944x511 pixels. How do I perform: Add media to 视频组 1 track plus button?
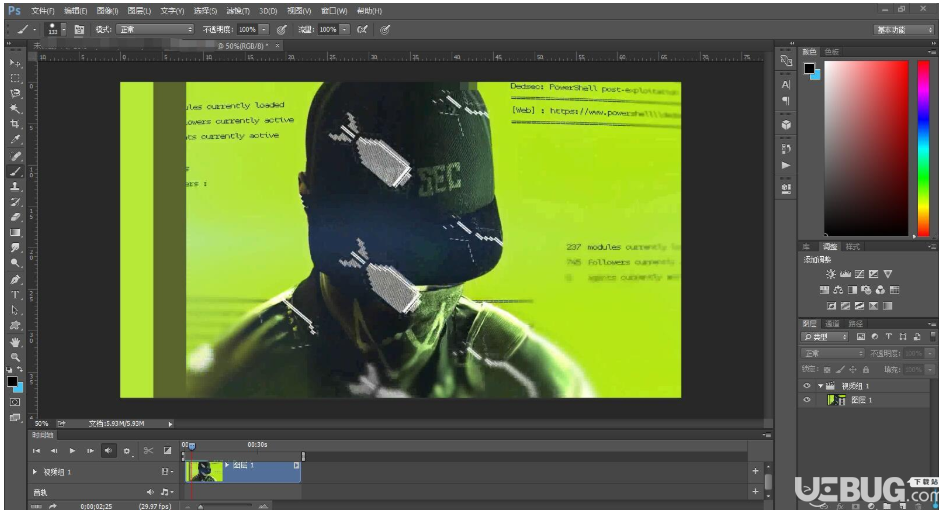[756, 471]
